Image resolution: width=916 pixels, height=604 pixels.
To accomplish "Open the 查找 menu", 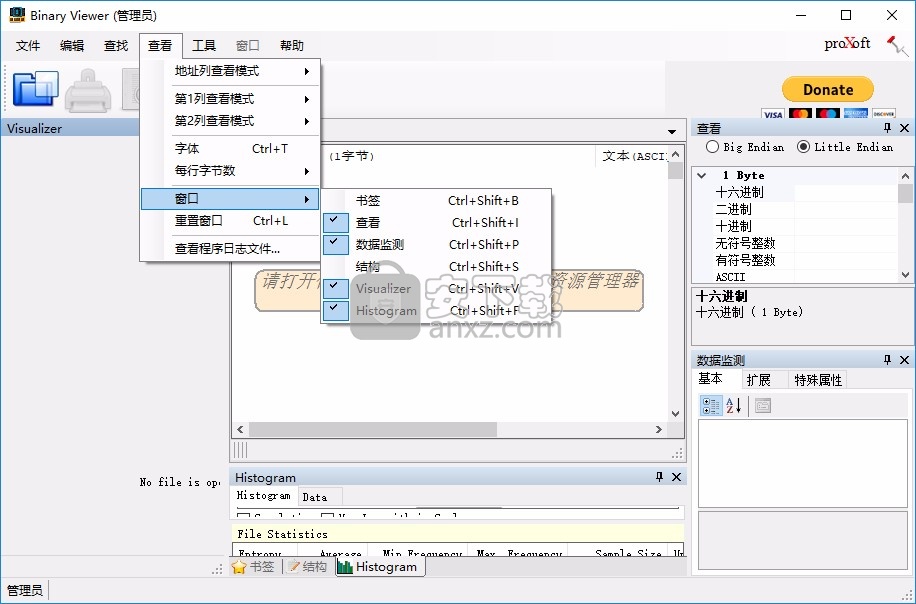I will click(116, 46).
